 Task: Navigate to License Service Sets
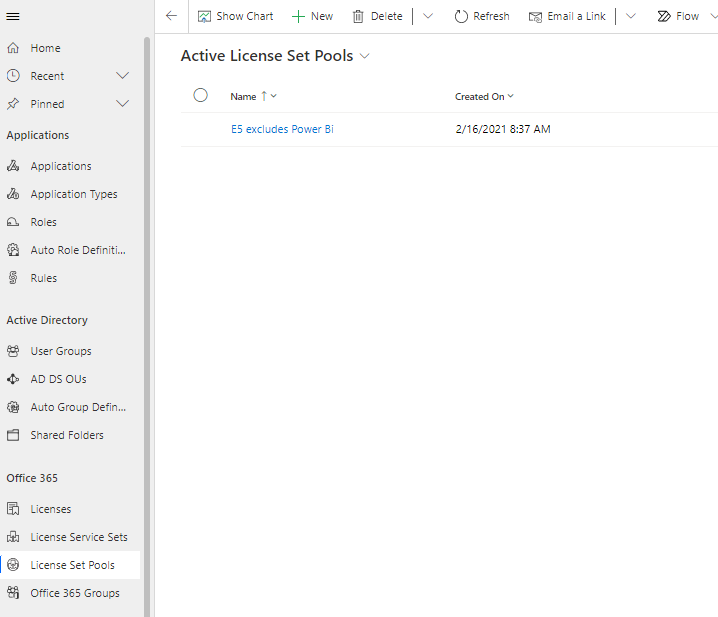(78, 537)
